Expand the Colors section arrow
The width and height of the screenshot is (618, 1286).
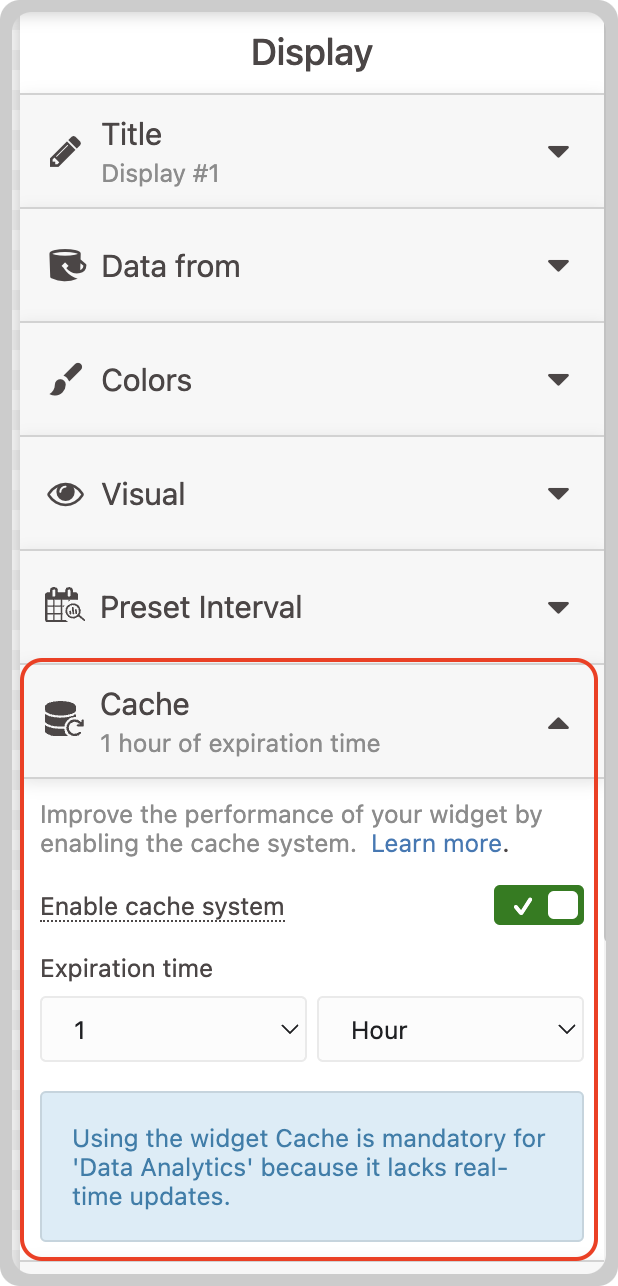coord(558,380)
